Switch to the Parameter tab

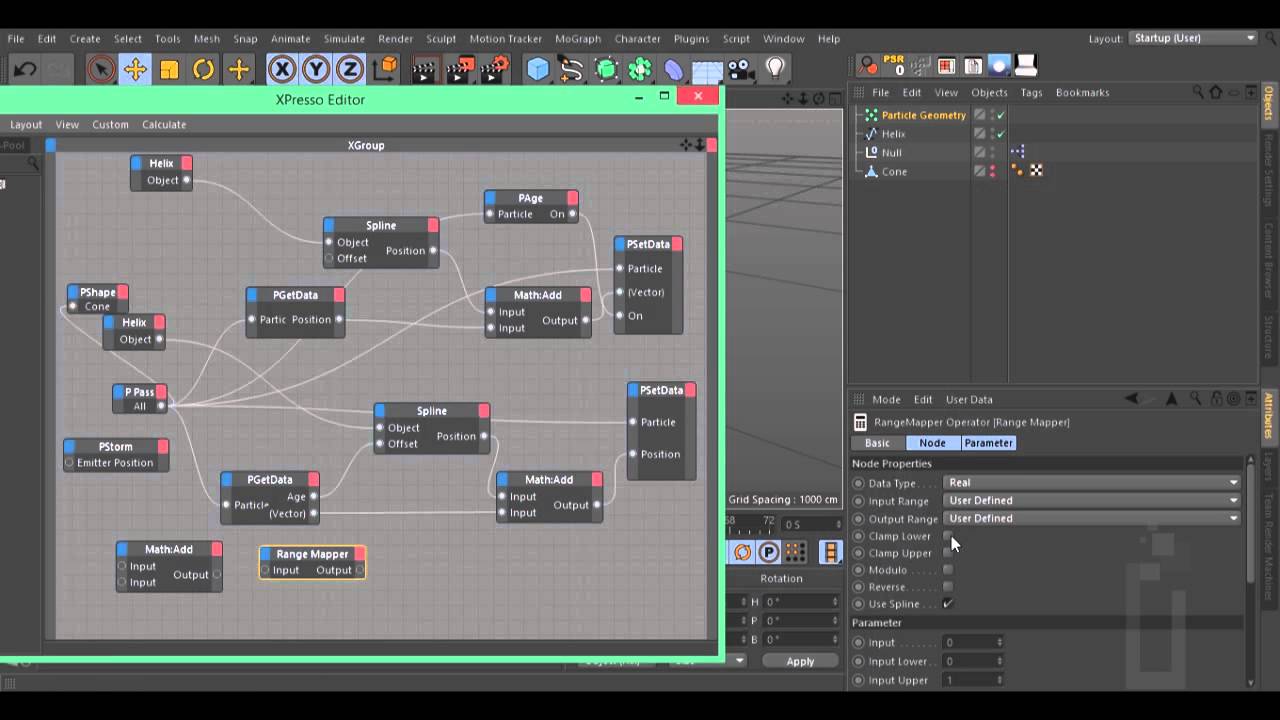coord(988,443)
